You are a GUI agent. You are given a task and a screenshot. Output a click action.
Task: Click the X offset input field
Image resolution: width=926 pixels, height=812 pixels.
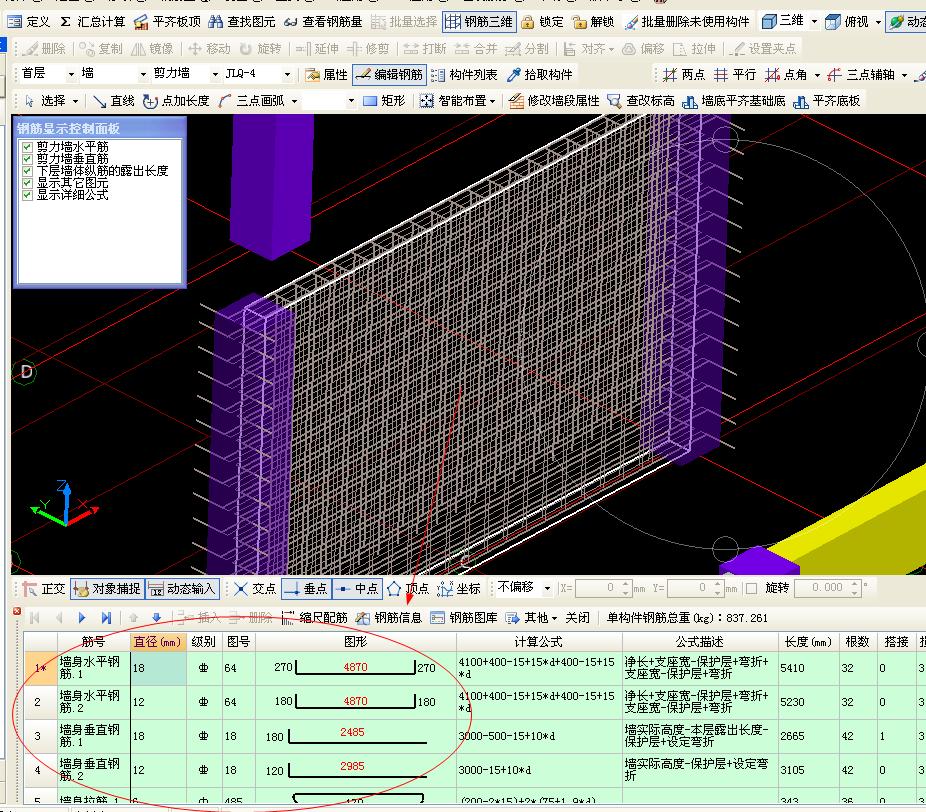[x=604, y=588]
